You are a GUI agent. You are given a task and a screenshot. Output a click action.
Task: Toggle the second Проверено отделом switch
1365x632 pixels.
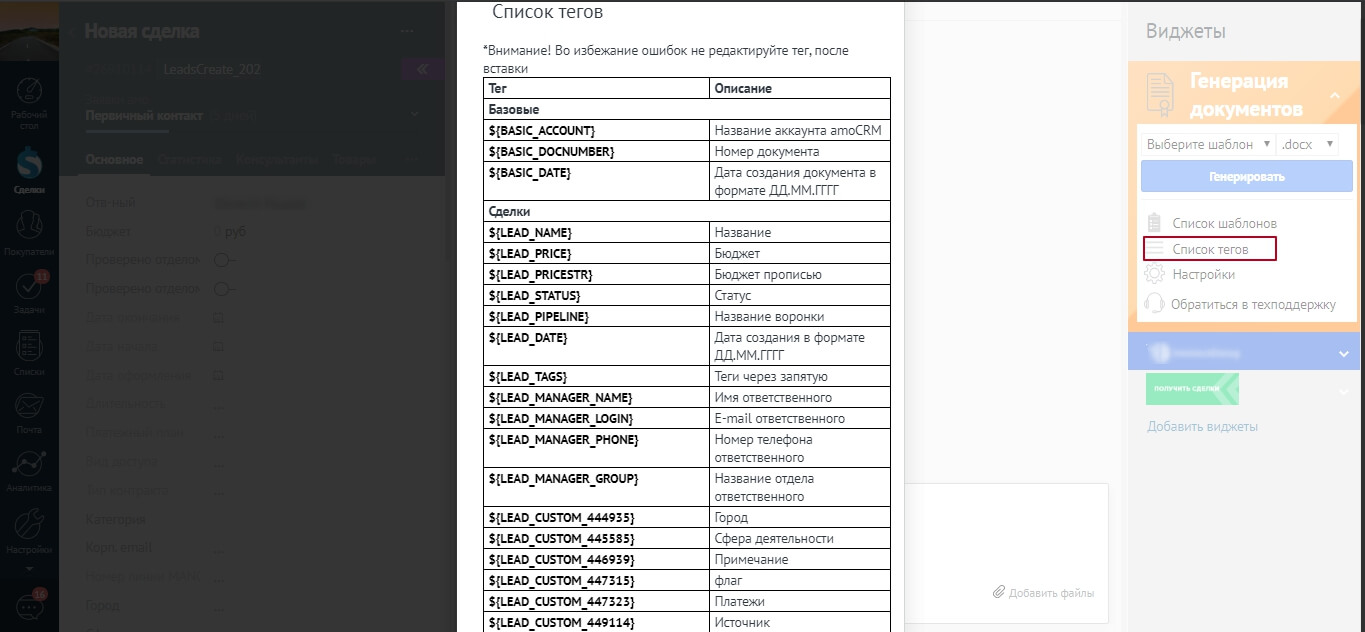tap(226, 289)
